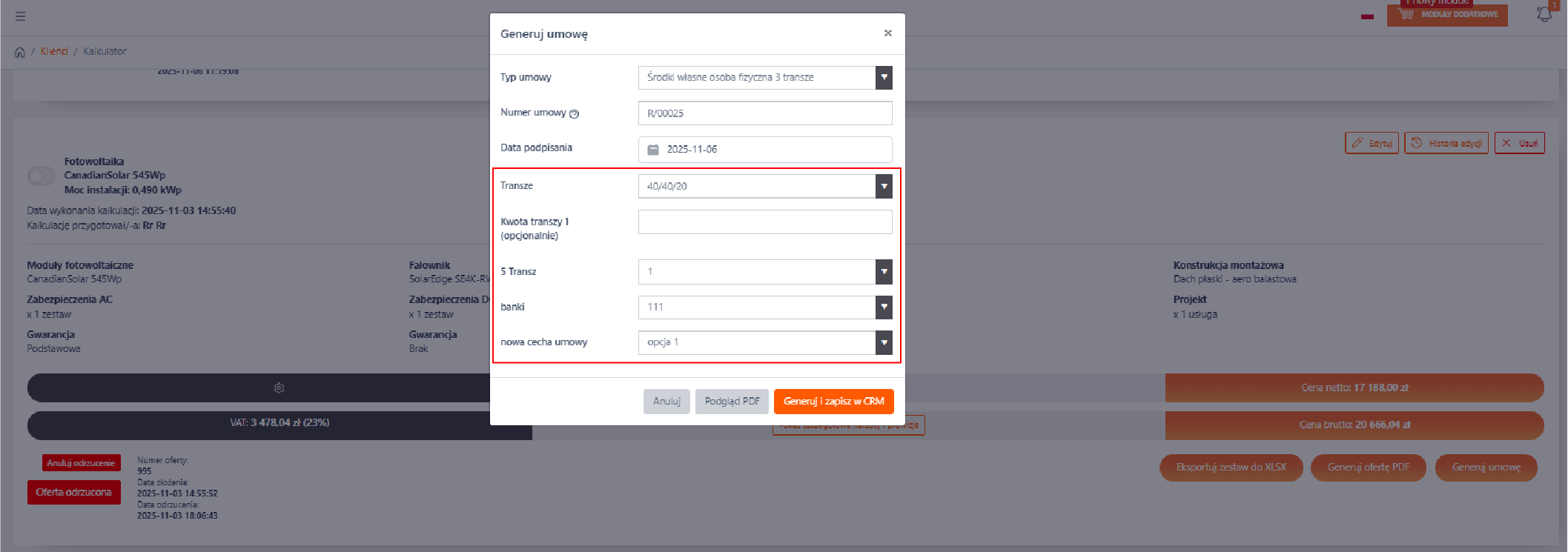The image size is (1568, 552).
Task: Open the hamburger sidebar menu
Action: tap(20, 16)
